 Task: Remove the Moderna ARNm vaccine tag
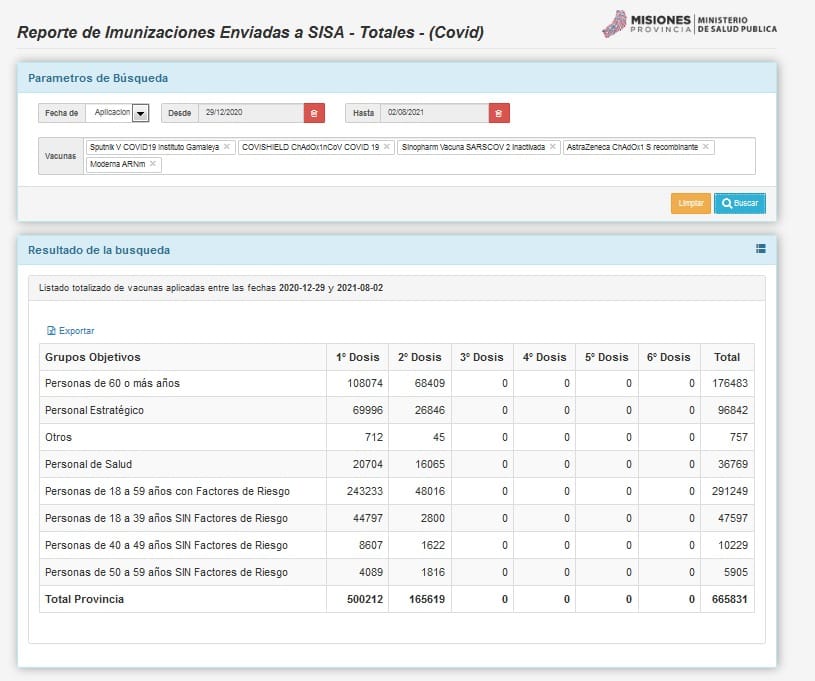pos(153,164)
